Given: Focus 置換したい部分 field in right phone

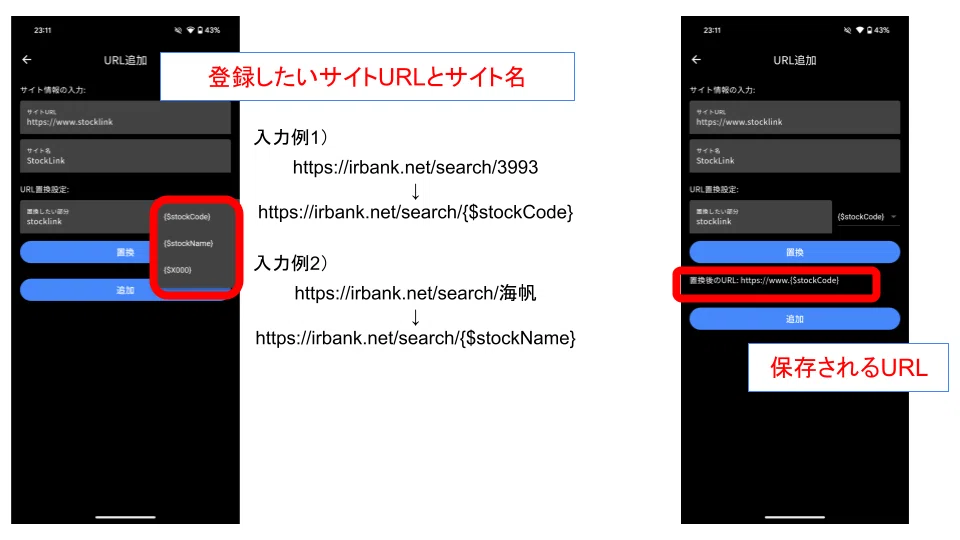Looking at the screenshot, I should coord(760,217).
